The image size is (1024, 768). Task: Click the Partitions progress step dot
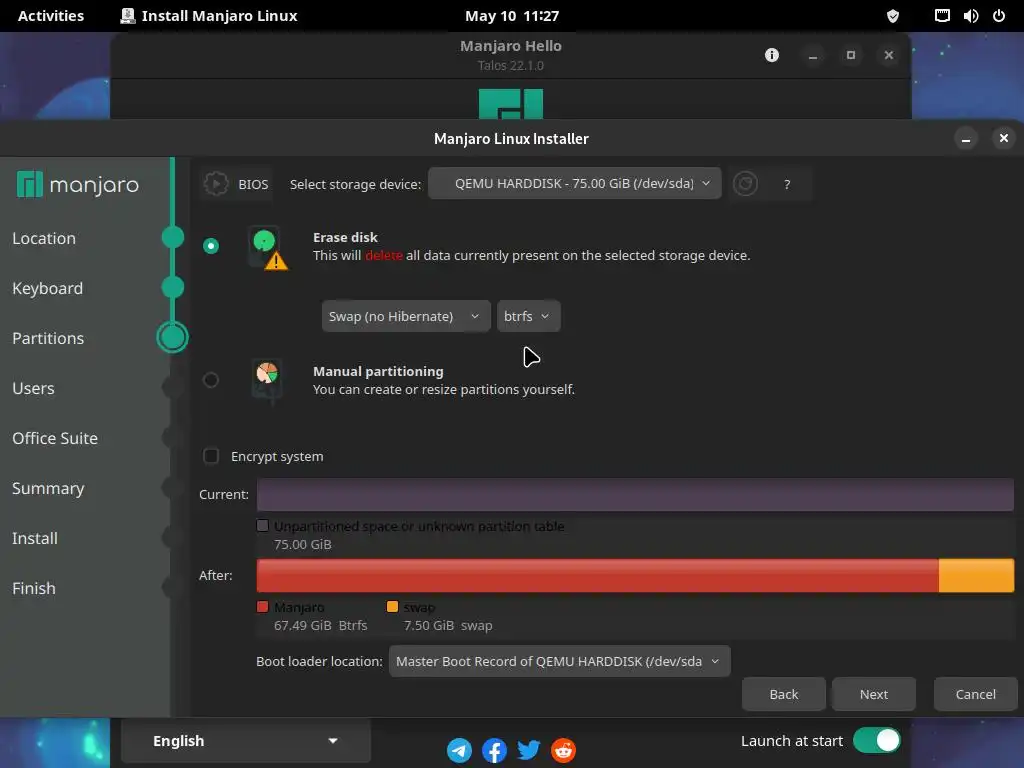172,338
